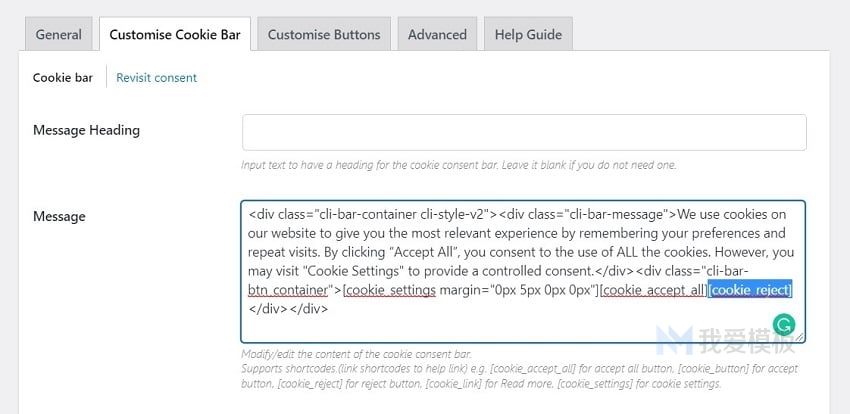This screenshot has height=414, width=850.
Task: Click inside the Message textarea
Action: tap(523, 271)
